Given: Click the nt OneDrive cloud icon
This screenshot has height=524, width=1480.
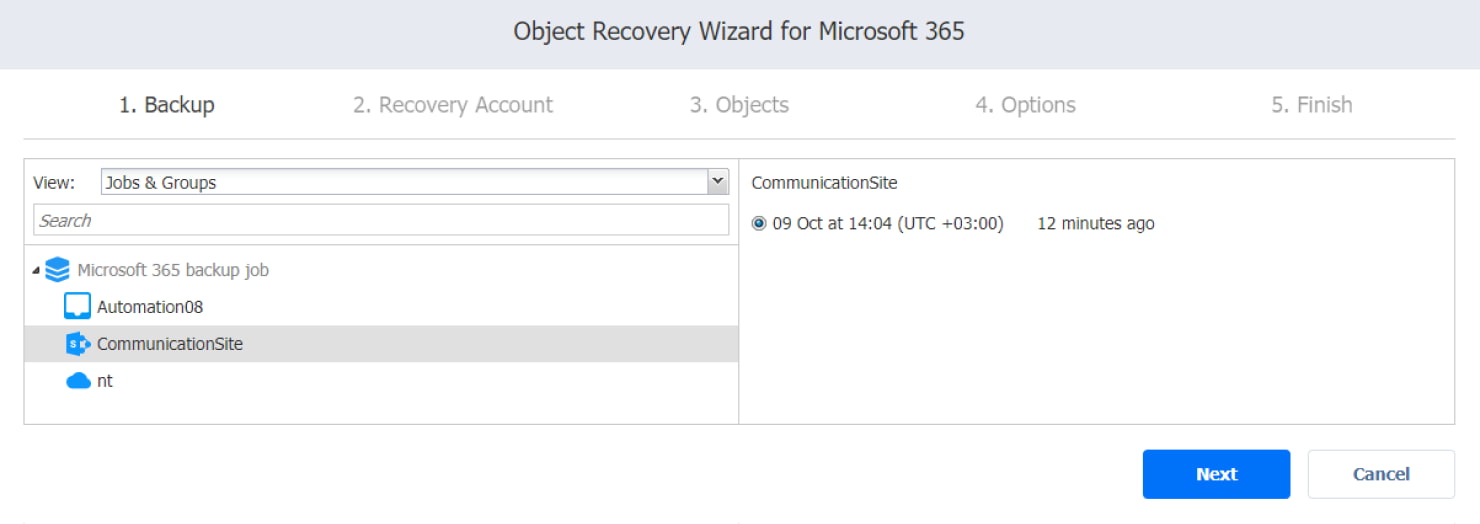Looking at the screenshot, I should [x=78, y=381].
